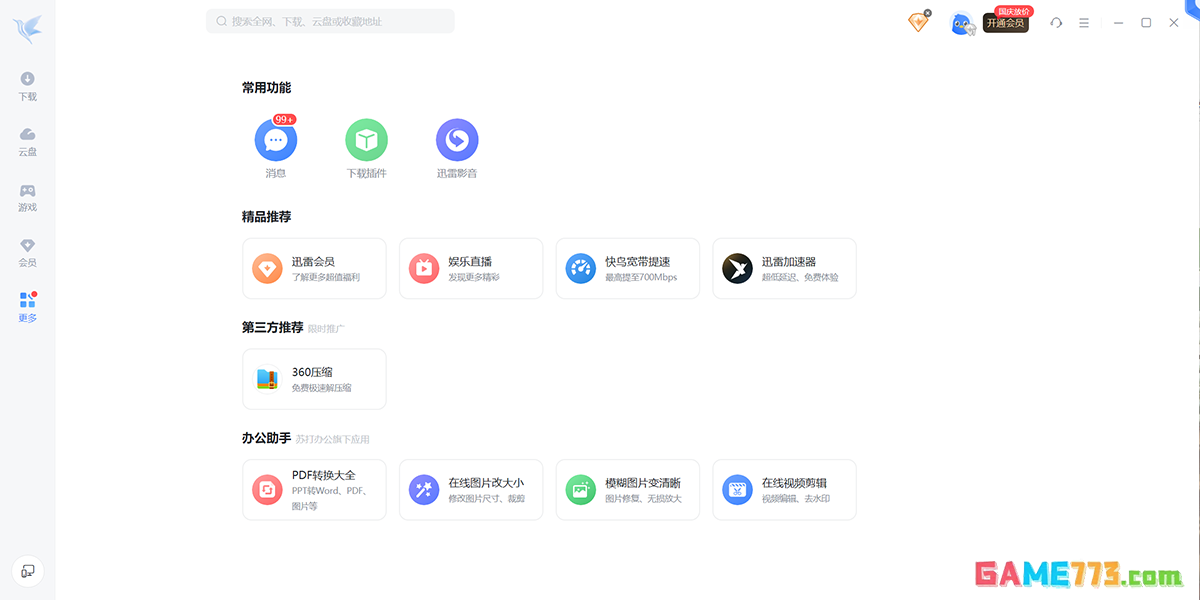Image resolution: width=1200 pixels, height=600 pixels.
Task: Go to 下载 in the sidebar
Action: tap(28, 87)
